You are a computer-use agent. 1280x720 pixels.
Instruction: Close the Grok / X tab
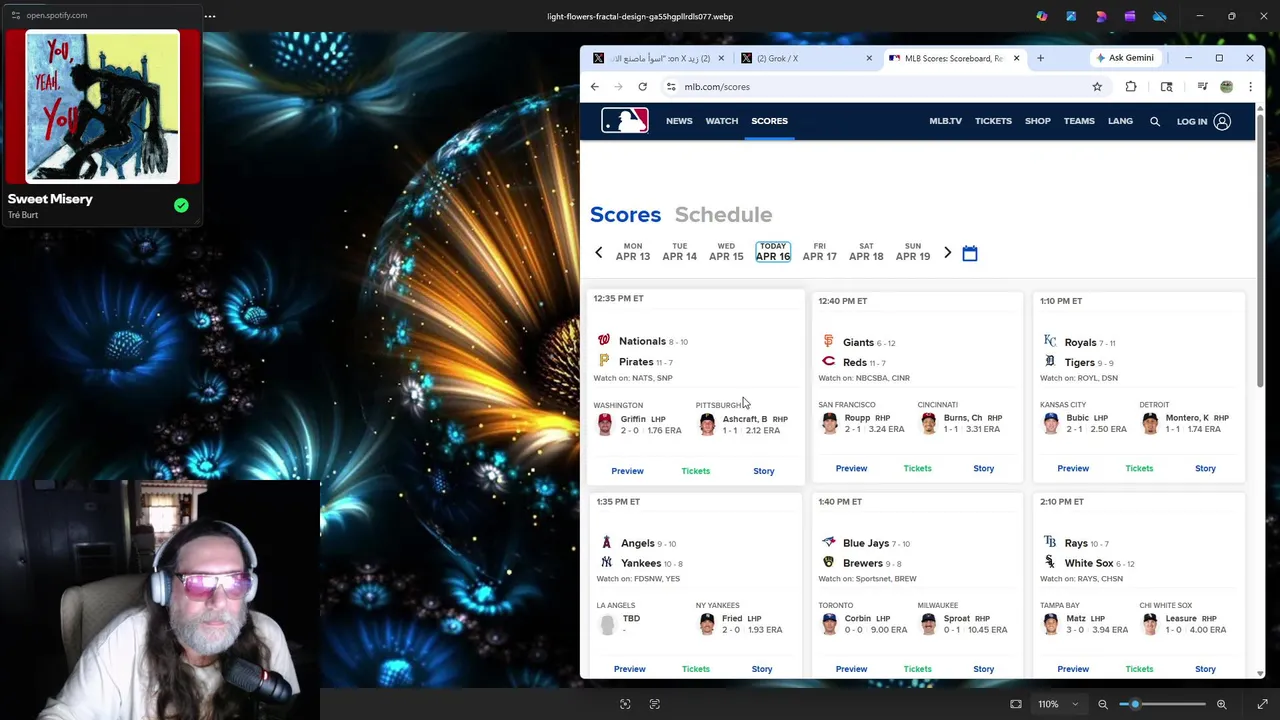click(868, 58)
